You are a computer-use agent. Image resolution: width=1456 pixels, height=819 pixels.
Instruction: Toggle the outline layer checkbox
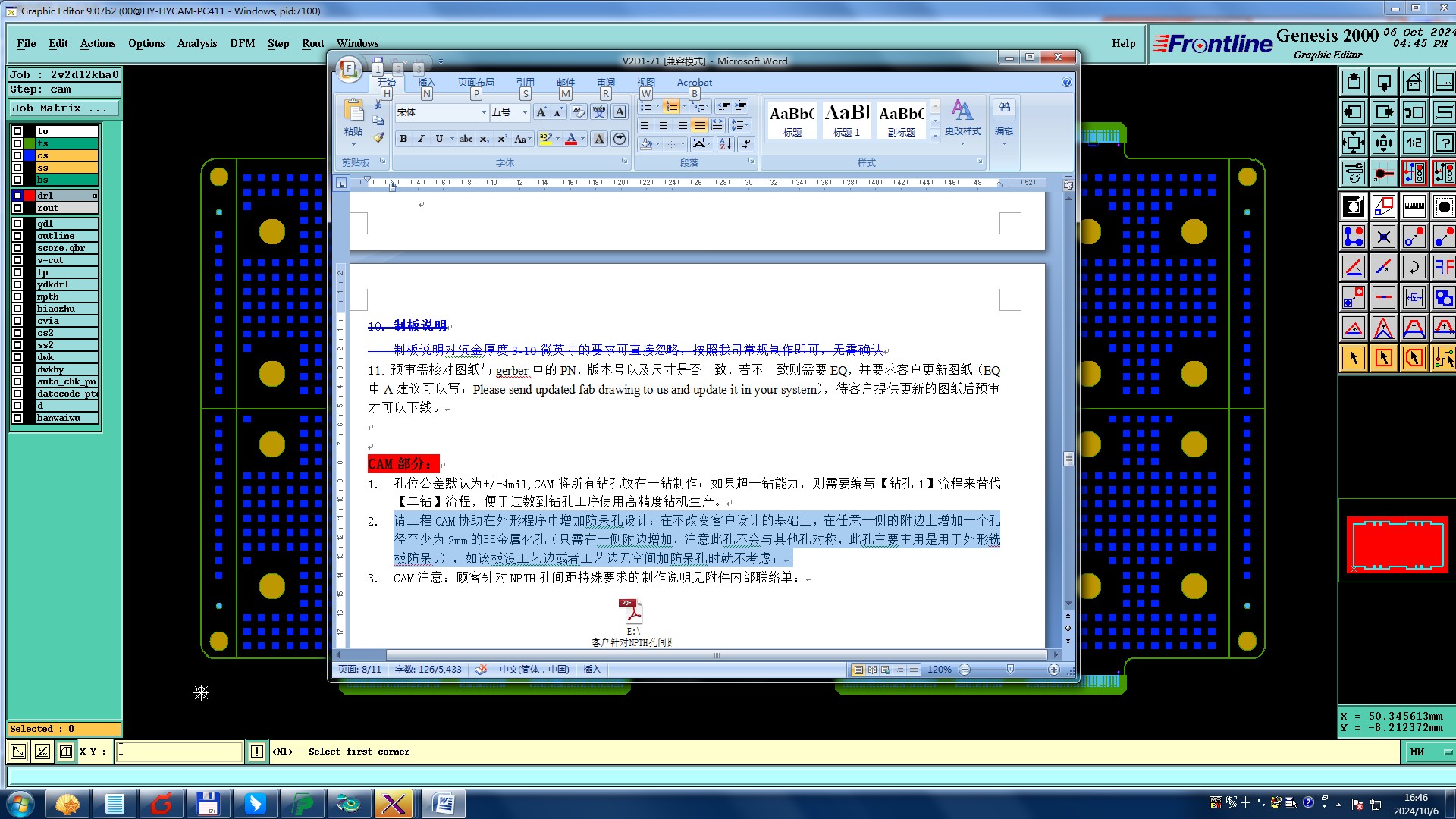17,236
